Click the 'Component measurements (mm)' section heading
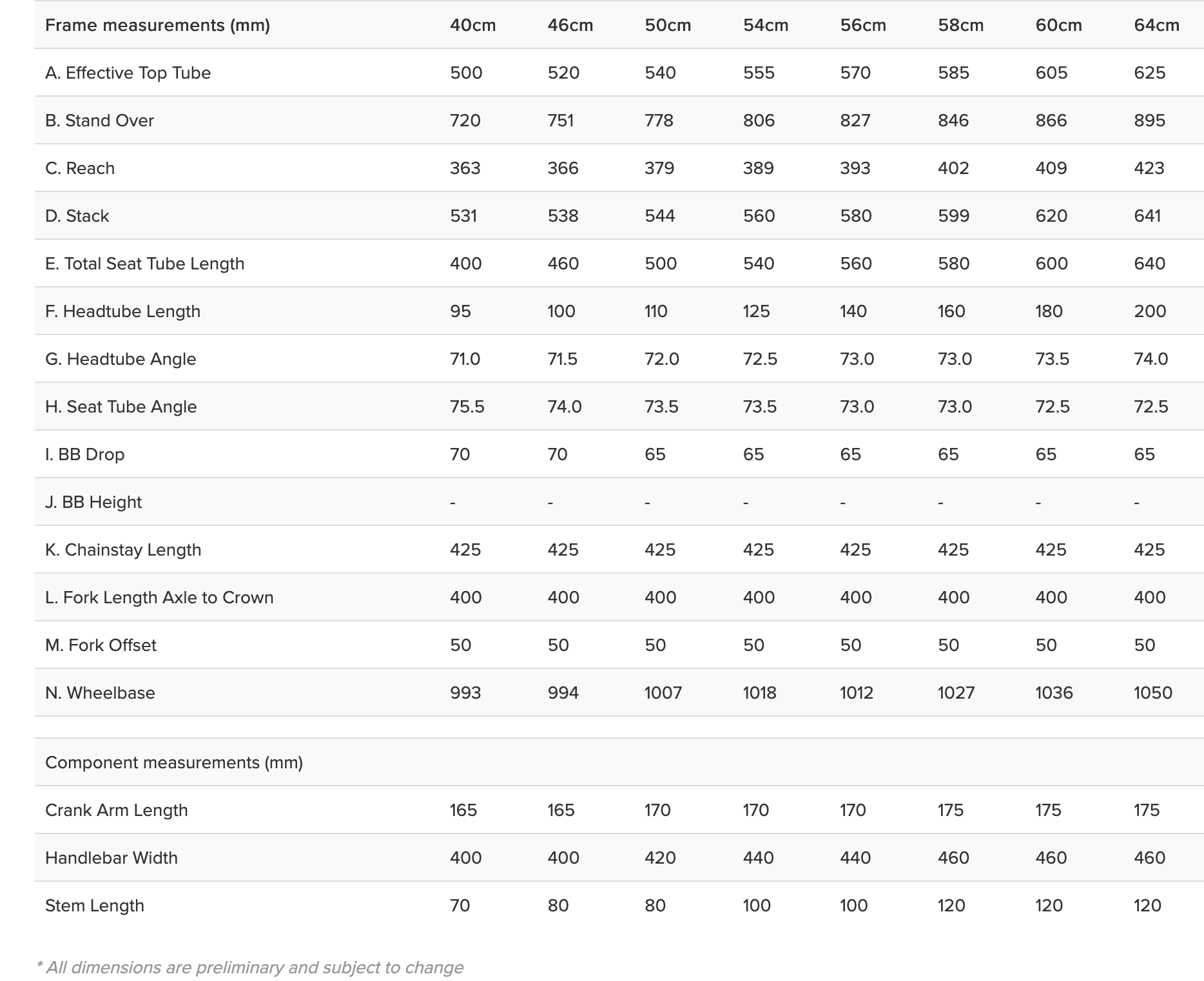The image size is (1204, 981). [174, 762]
